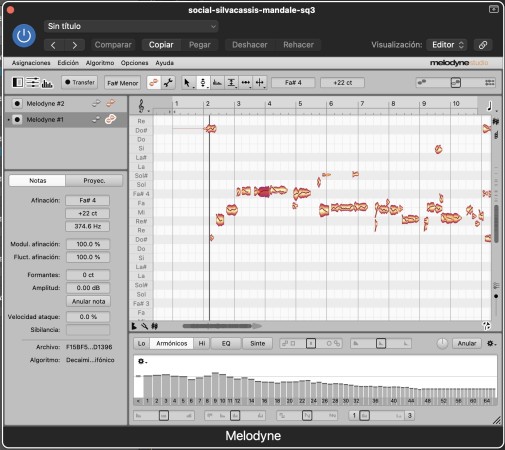Open the Sin título preset dropdown
The width and height of the screenshot is (505, 450).
(131, 26)
